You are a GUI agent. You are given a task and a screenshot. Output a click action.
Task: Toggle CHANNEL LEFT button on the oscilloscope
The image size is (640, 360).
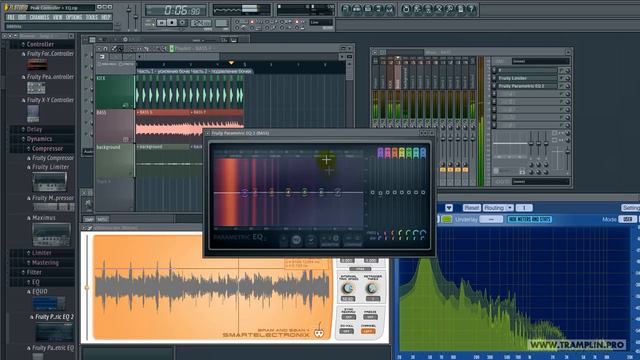click(368, 331)
